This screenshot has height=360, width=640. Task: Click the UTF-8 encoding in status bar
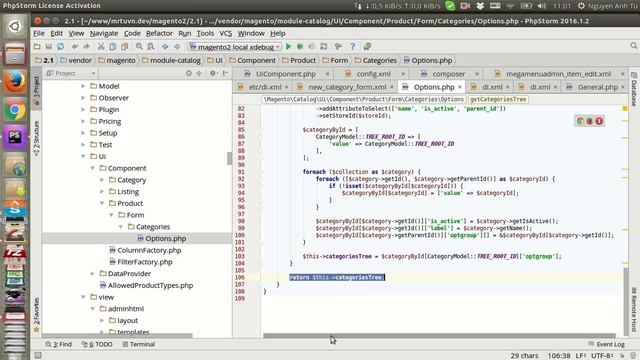(x=602, y=356)
